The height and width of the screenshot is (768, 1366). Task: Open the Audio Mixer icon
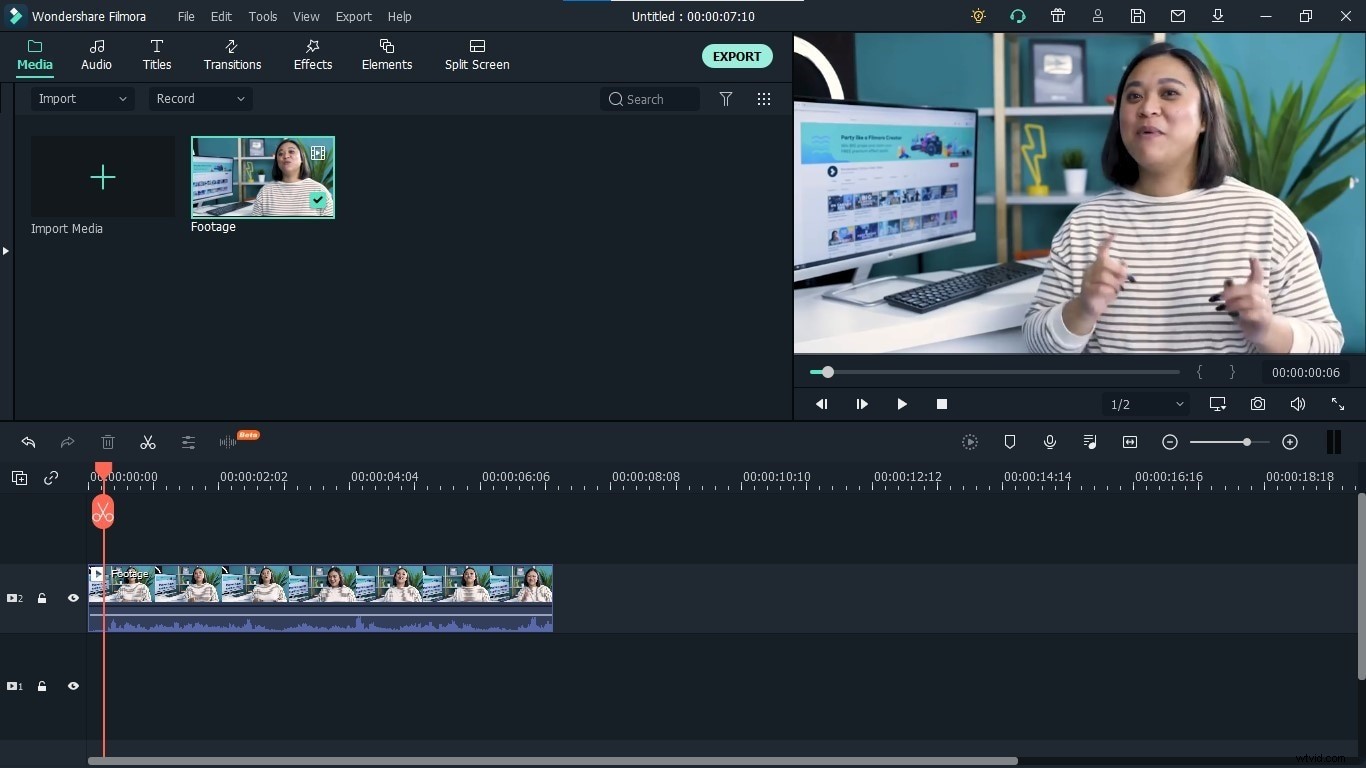coord(1090,442)
